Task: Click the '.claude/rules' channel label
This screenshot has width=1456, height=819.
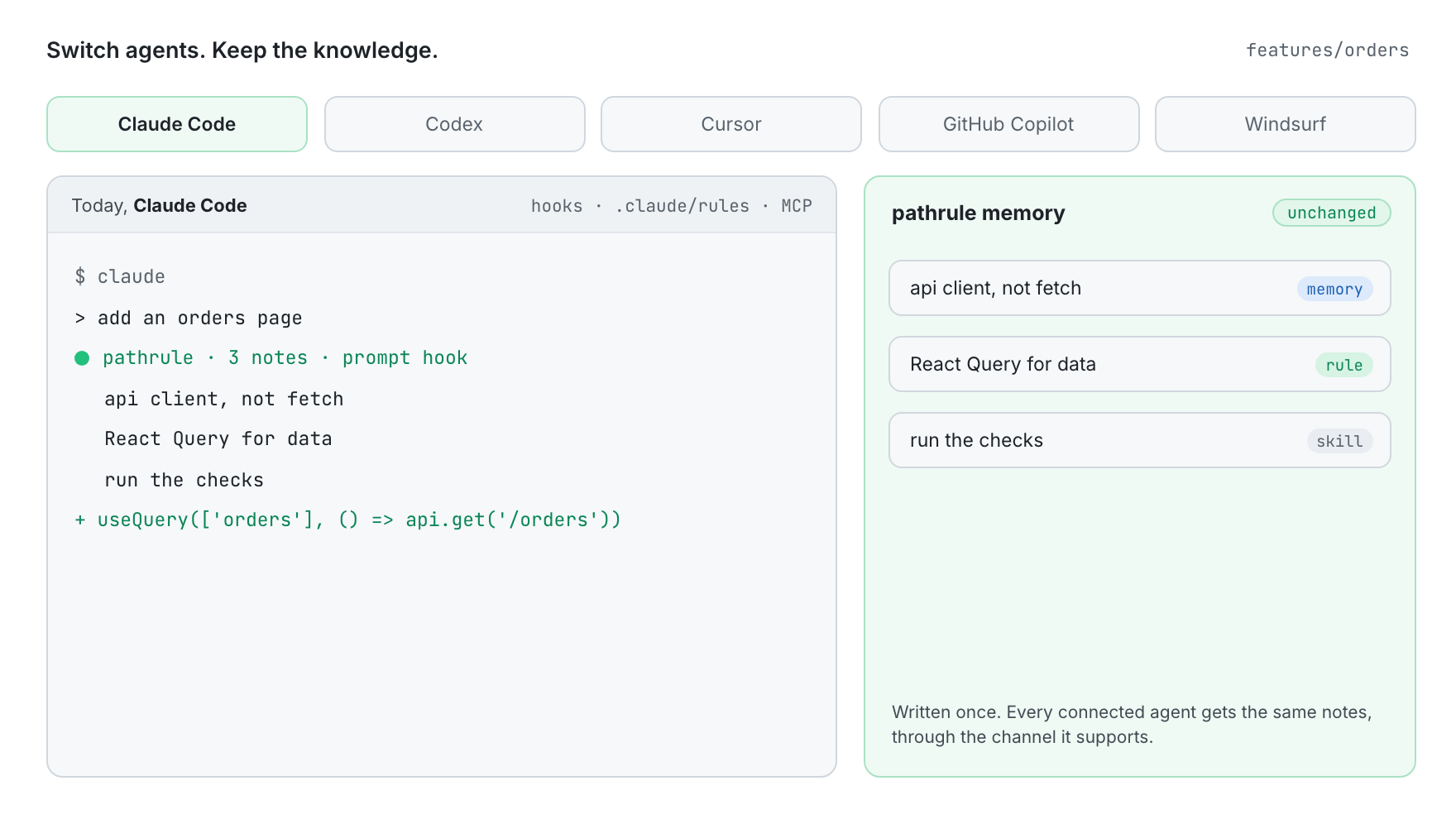Action: [682, 206]
